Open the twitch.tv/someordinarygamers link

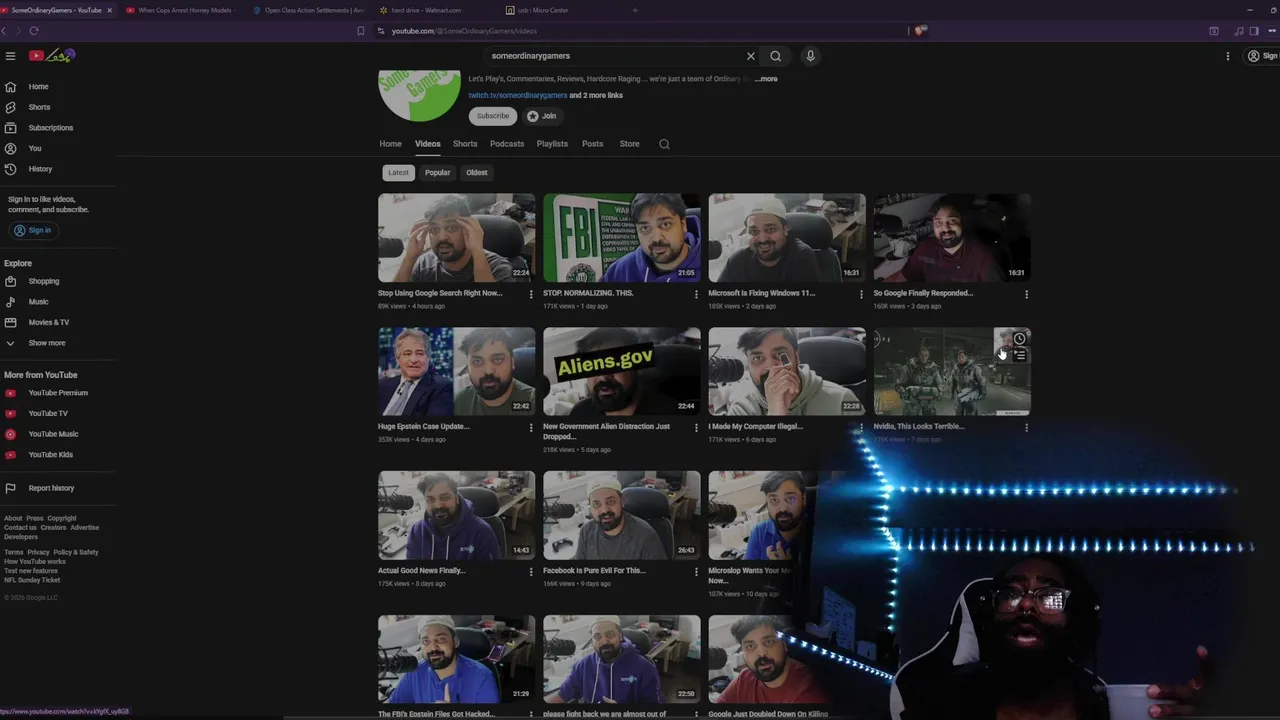518,95
